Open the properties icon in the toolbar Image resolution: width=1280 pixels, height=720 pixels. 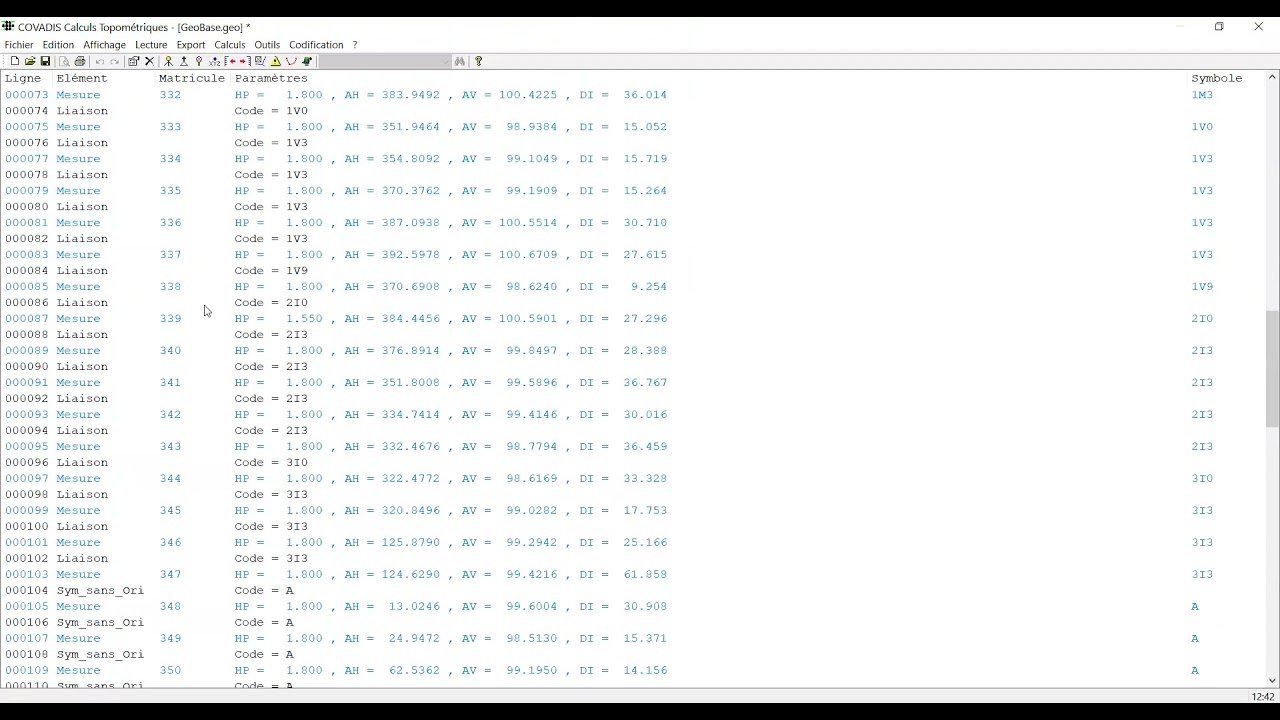133,61
